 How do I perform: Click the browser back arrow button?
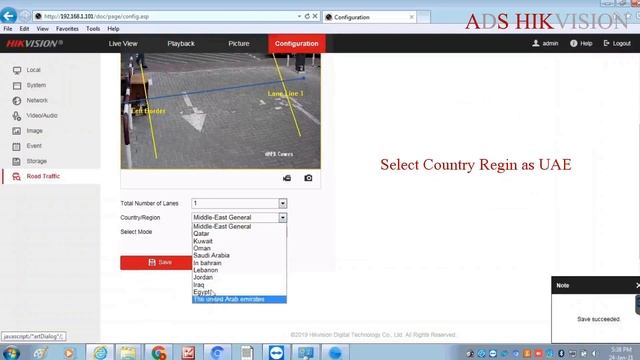click(x=9, y=16)
